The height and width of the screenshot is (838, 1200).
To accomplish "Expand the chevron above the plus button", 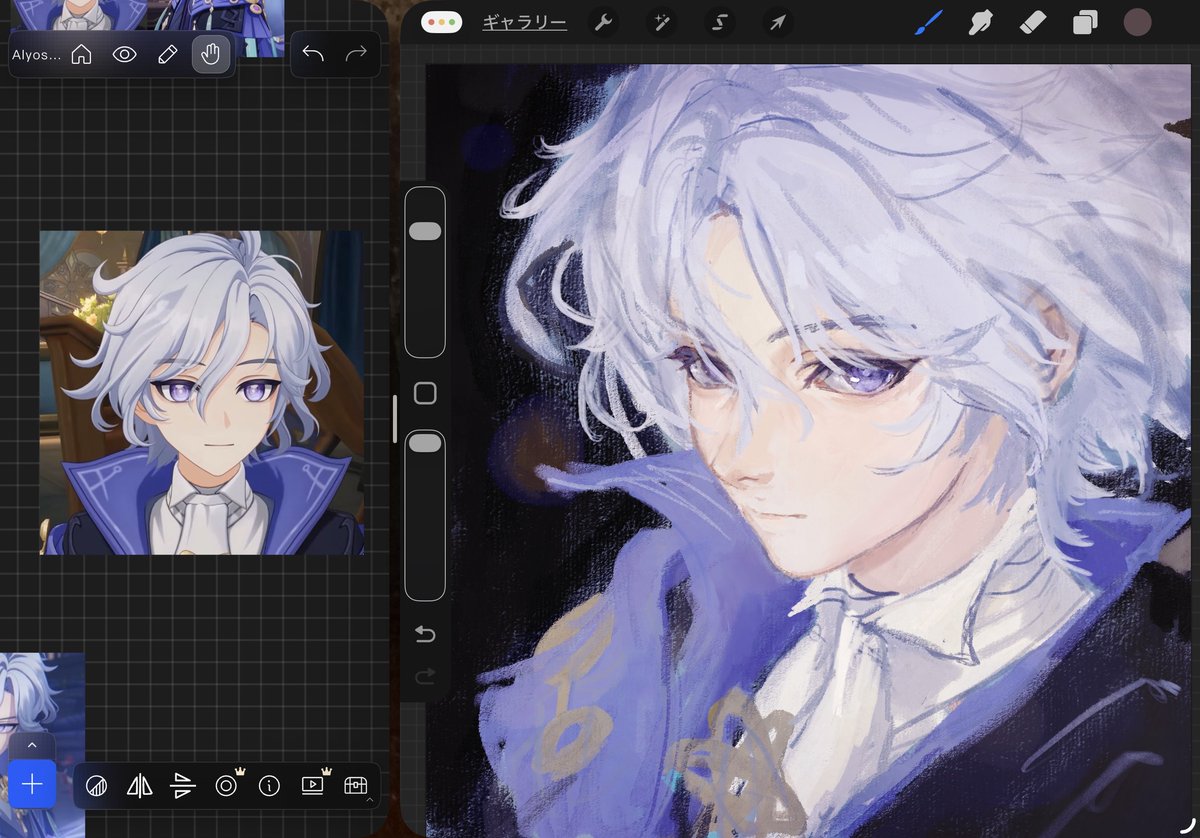I will pos(32,745).
